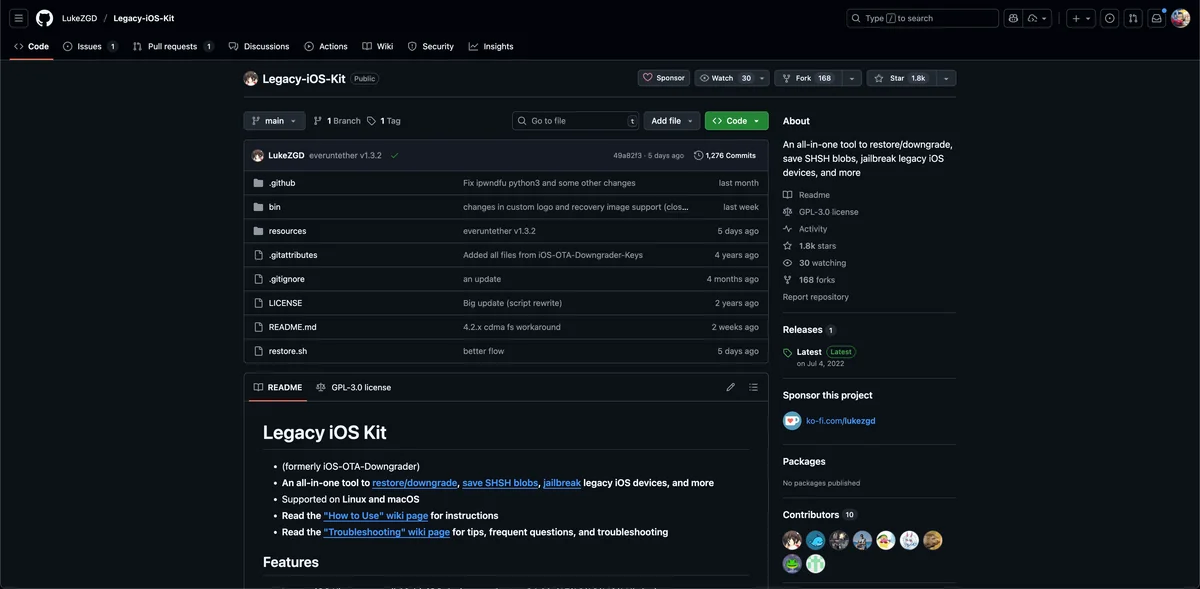
Task: Click the Sponsor button
Action: [x=664, y=78]
